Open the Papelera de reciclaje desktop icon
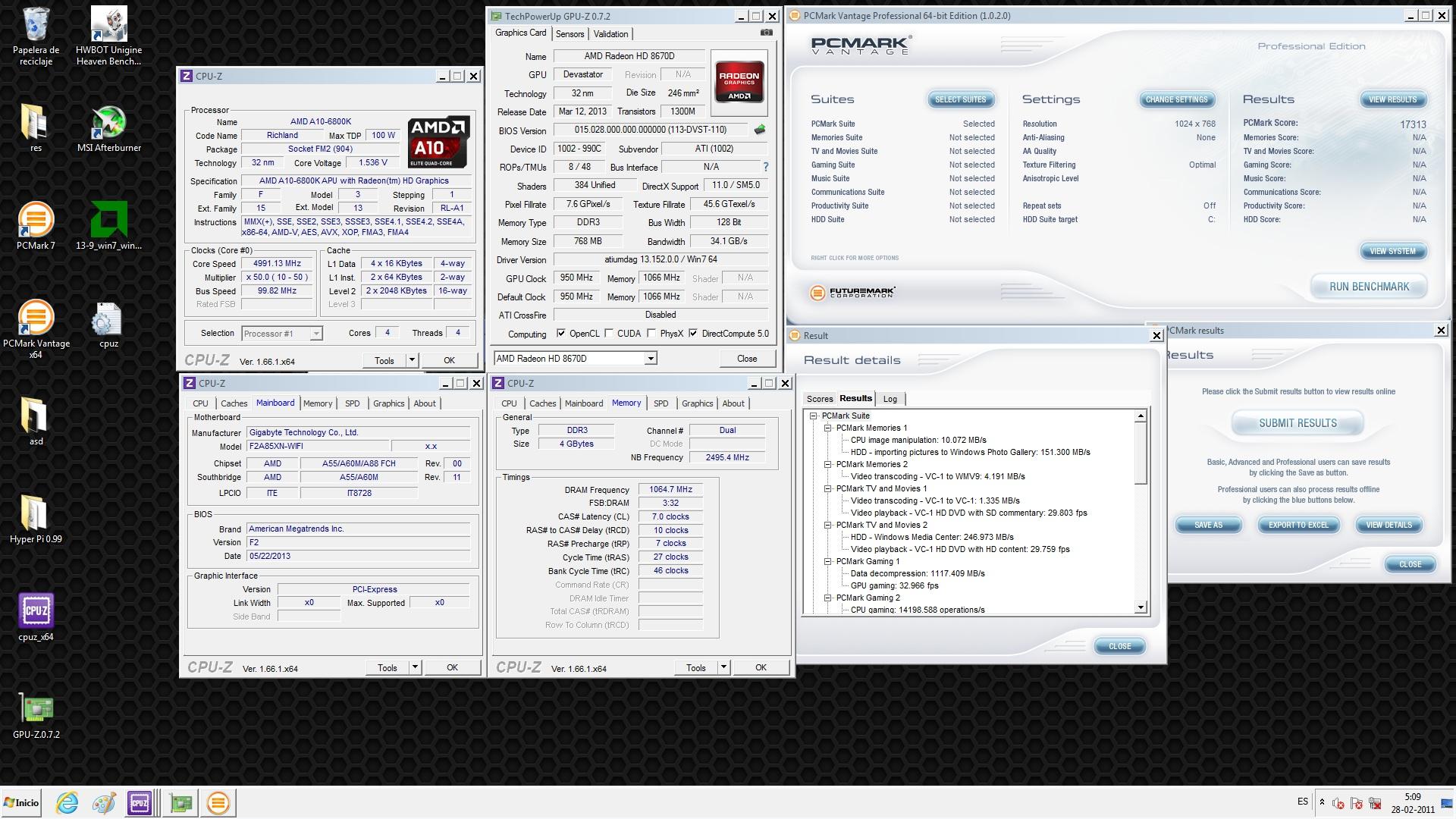 [36, 36]
